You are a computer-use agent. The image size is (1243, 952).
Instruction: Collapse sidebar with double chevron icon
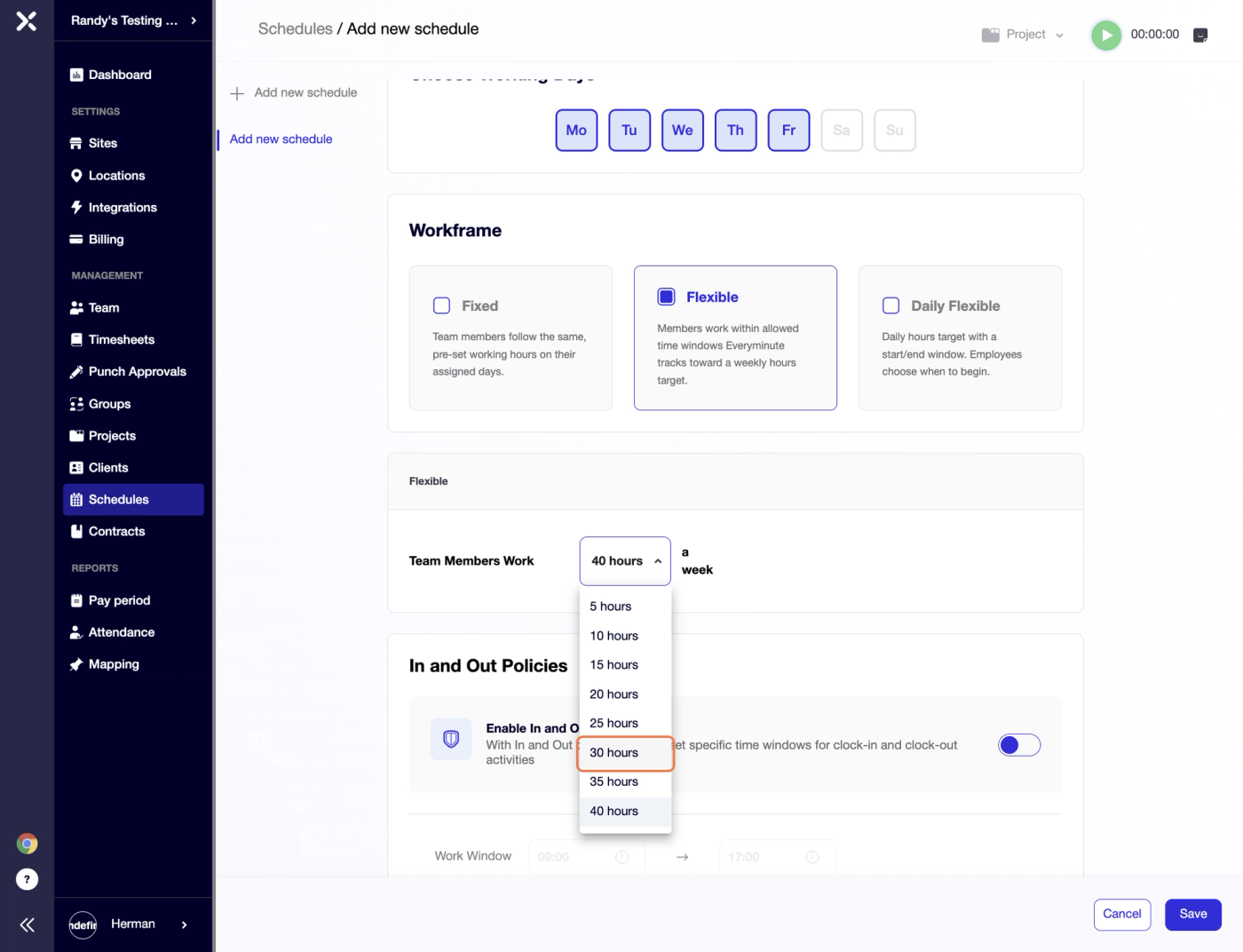[x=28, y=924]
